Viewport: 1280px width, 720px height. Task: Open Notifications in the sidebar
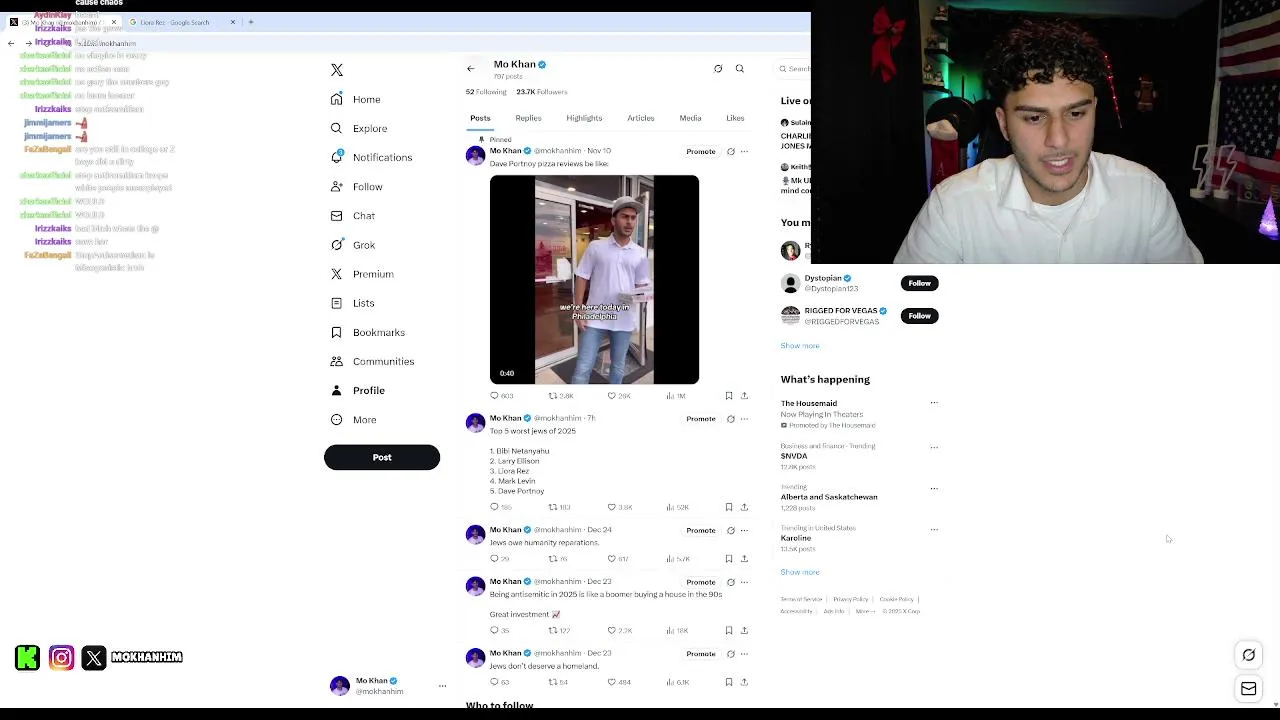coord(371,157)
